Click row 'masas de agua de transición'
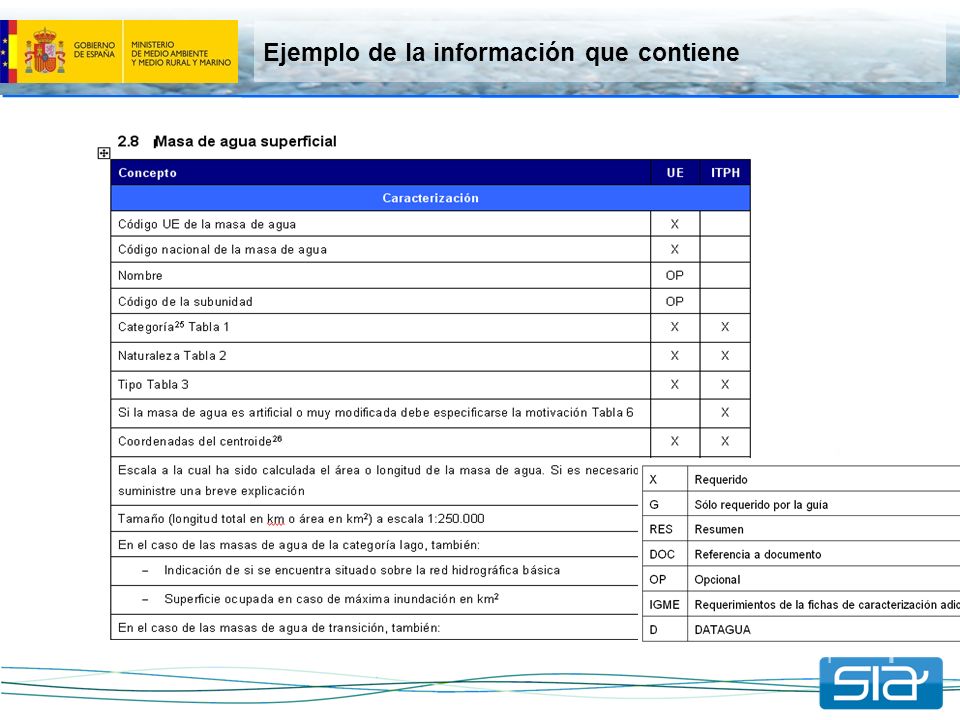This screenshot has width=960, height=720. tap(375, 628)
